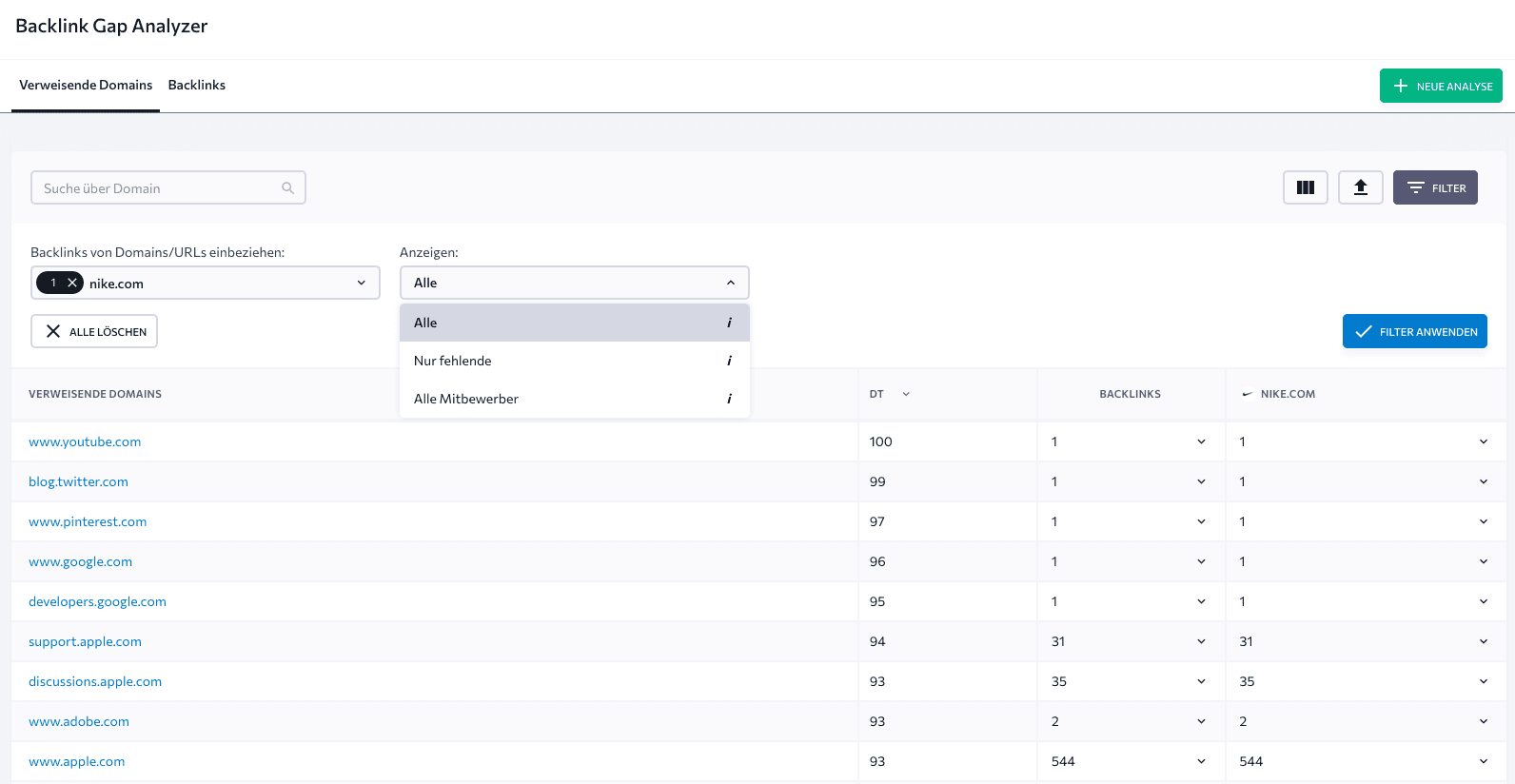The height and width of the screenshot is (784, 1515).
Task: Click DT value 100 for www.youtube.com
Action: pyautogui.click(x=881, y=441)
